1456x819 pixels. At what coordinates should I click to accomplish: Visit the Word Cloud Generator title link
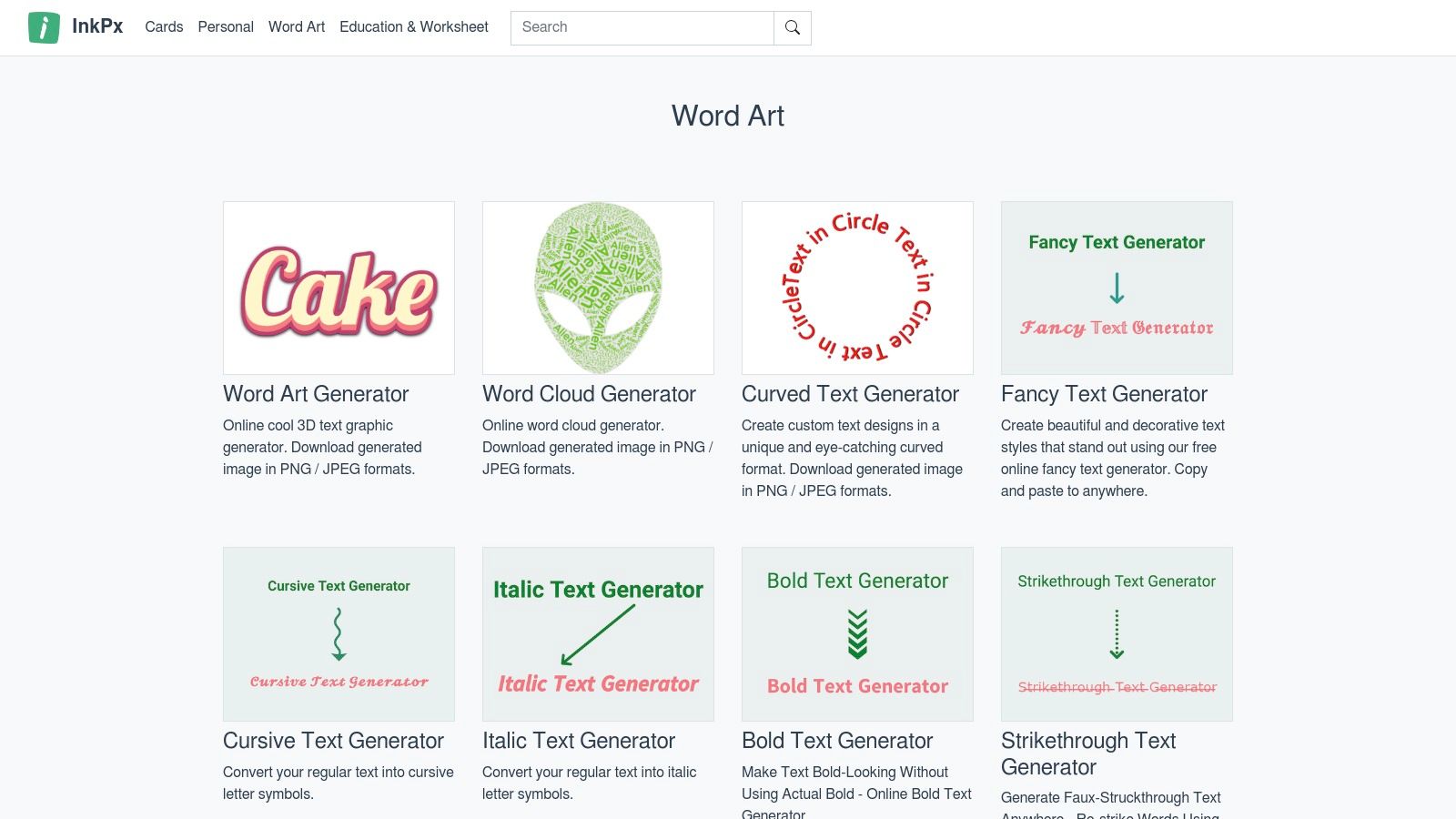[x=589, y=394]
